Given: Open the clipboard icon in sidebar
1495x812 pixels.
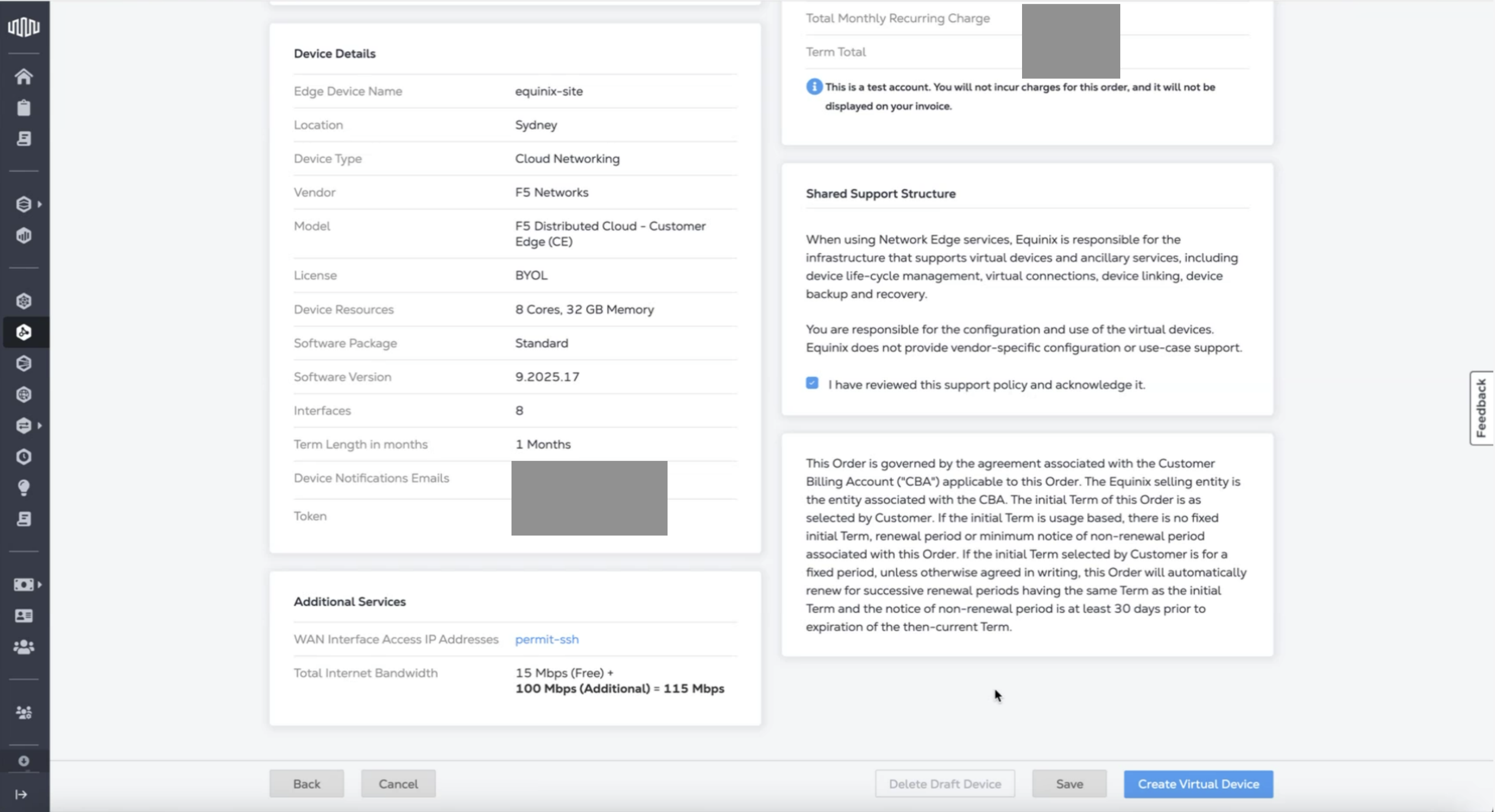Looking at the screenshot, I should [24, 108].
